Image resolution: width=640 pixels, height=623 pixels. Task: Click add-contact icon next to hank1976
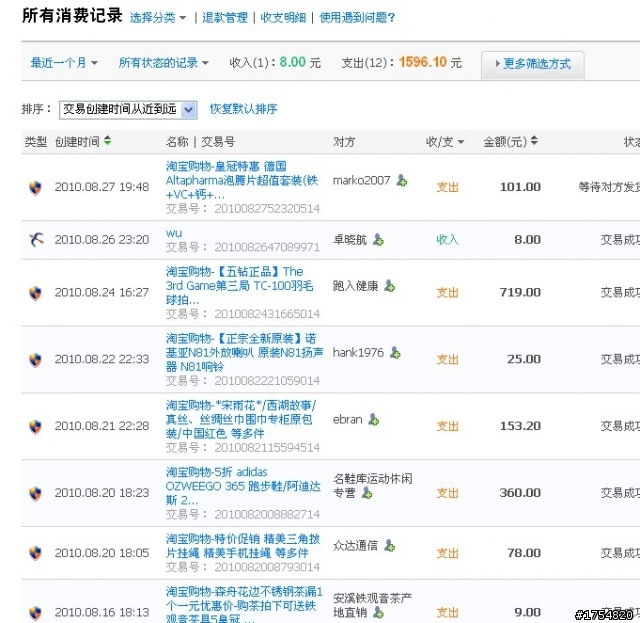click(395, 352)
